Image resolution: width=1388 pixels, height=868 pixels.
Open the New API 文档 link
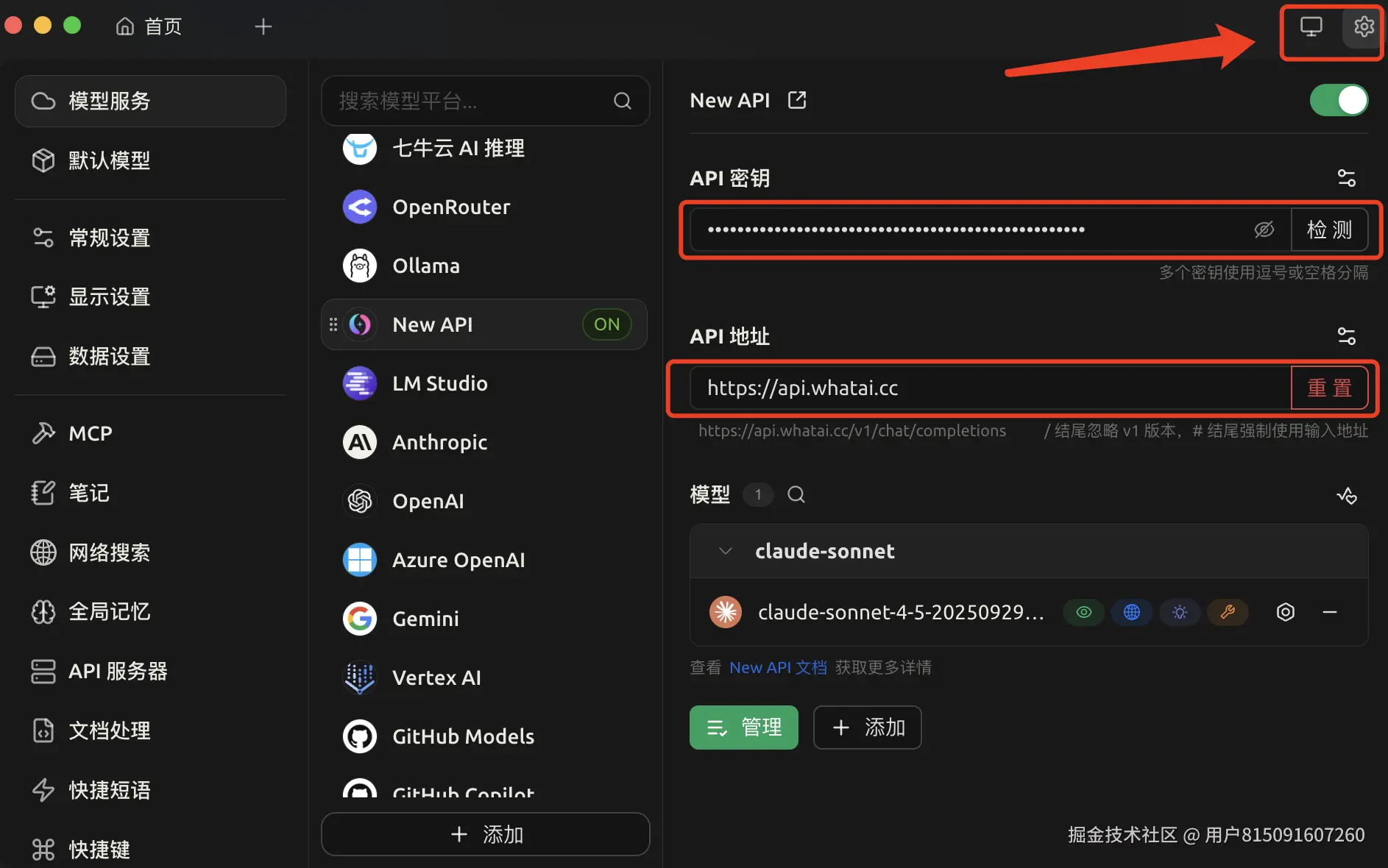click(x=778, y=667)
